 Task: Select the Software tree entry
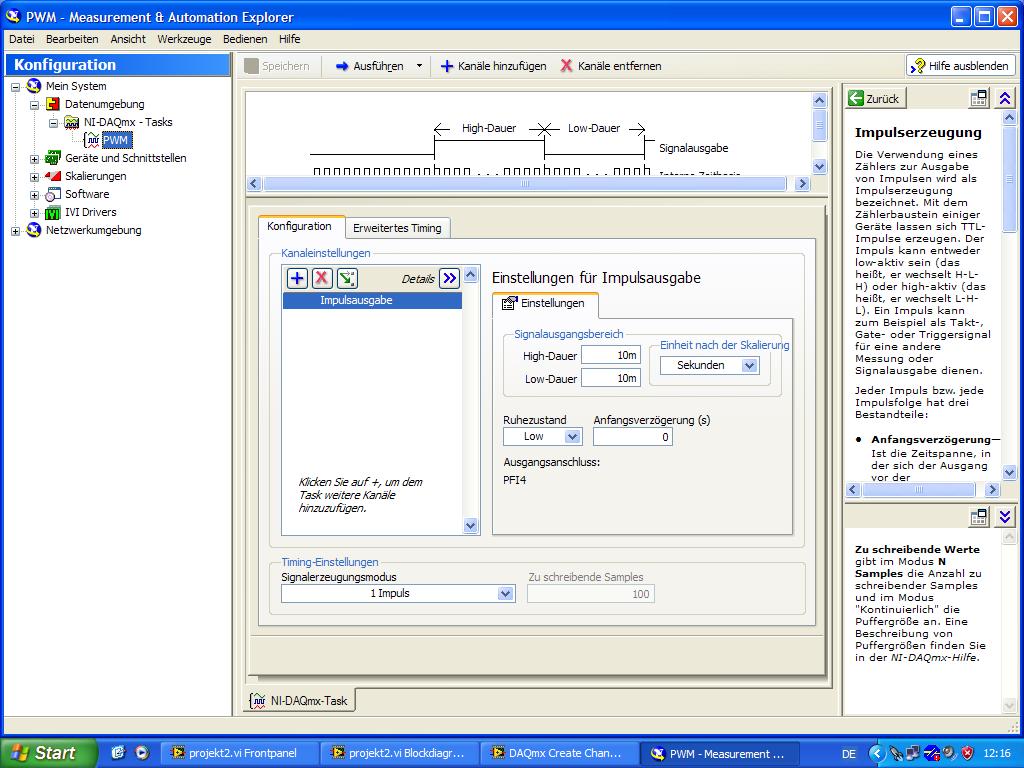coord(87,194)
